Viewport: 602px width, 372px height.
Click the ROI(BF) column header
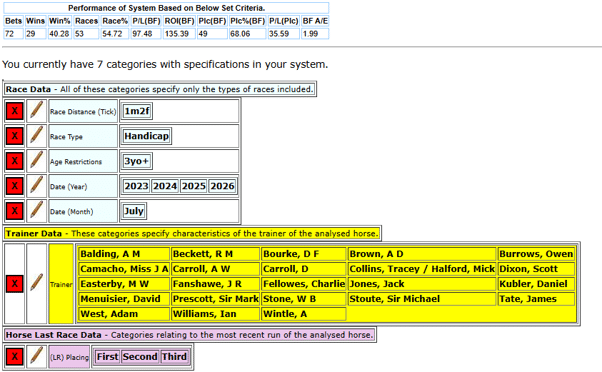[179, 21]
